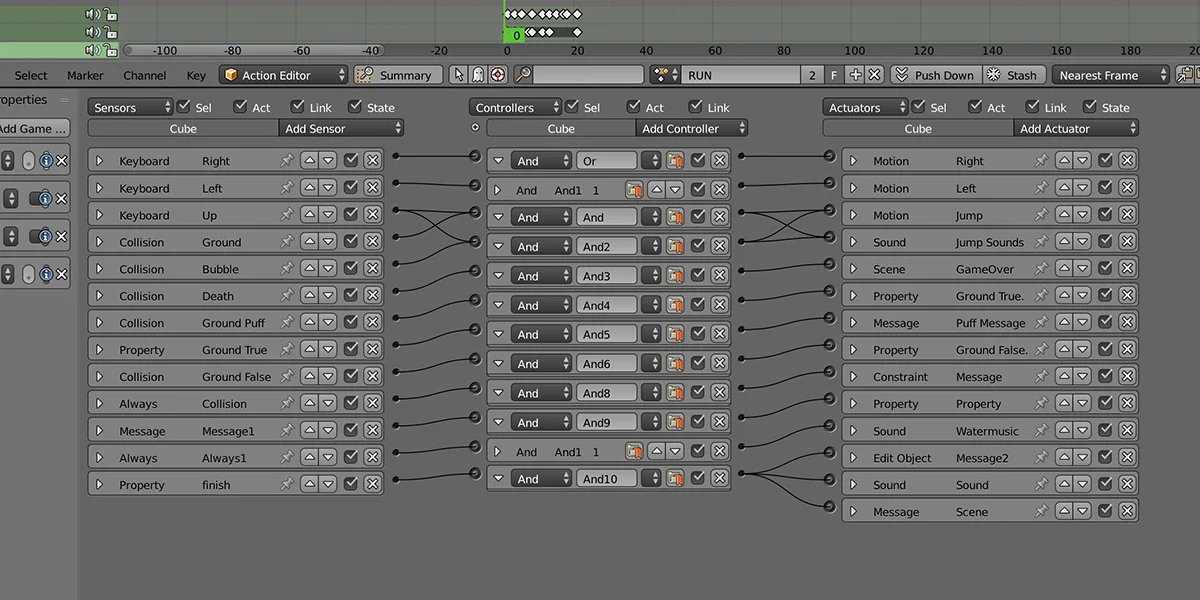Collapse the And2 controller
1200x600 pixels.
498,247
